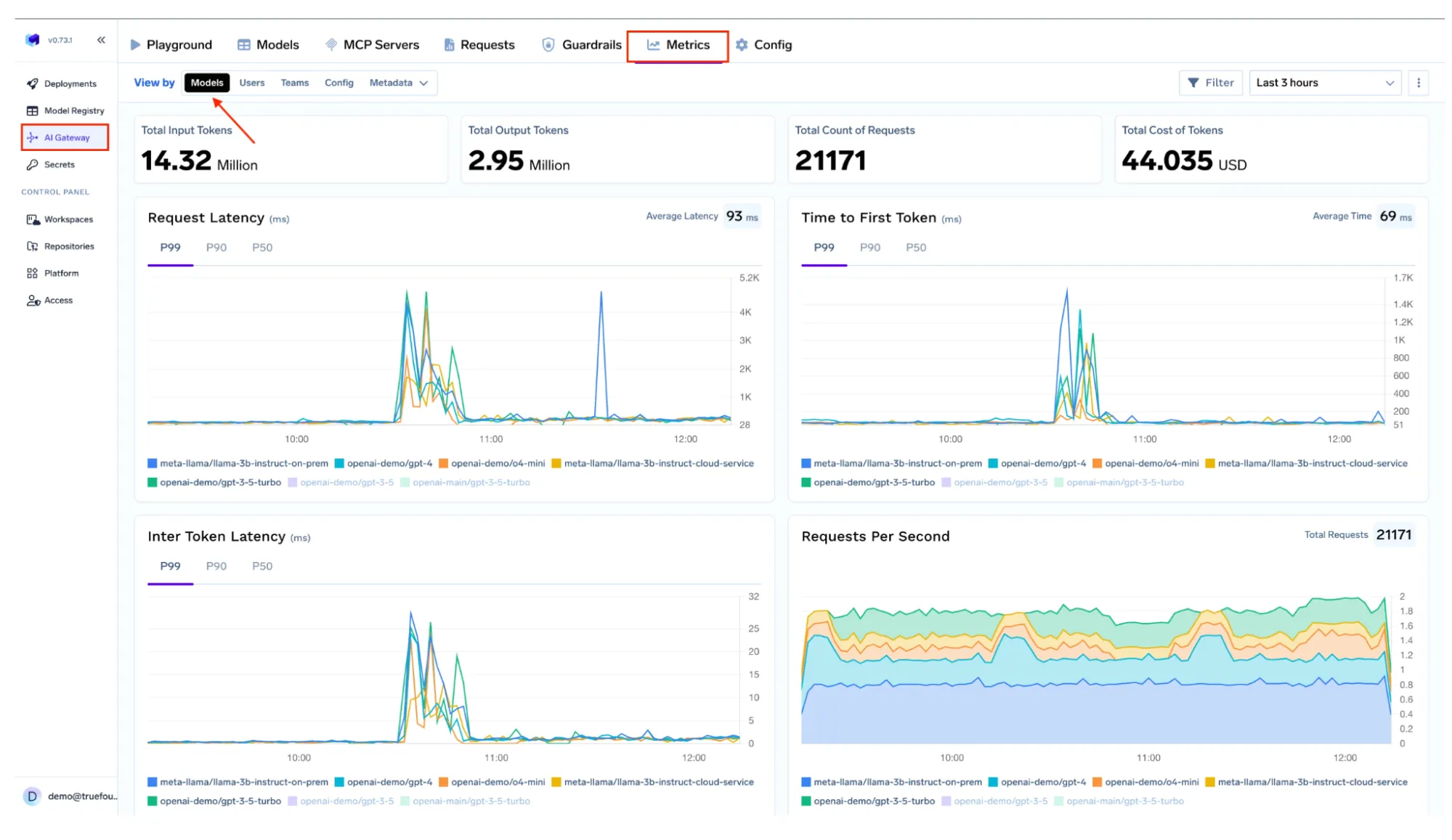
Task: Collapse the sidebar with the double-chevron button
Action: coord(101,40)
